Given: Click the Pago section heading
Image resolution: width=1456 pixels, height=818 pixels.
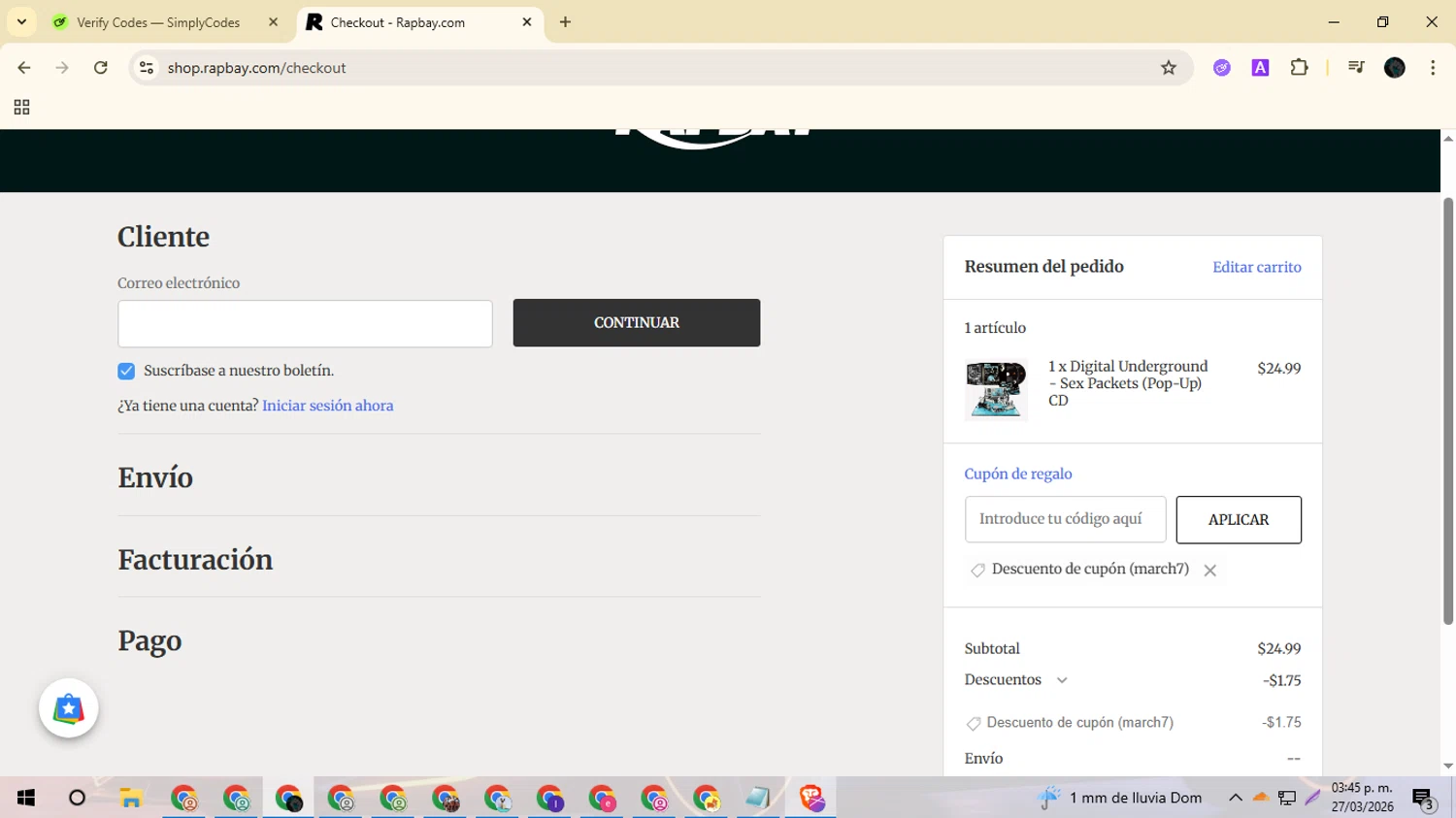Looking at the screenshot, I should coord(149,640).
